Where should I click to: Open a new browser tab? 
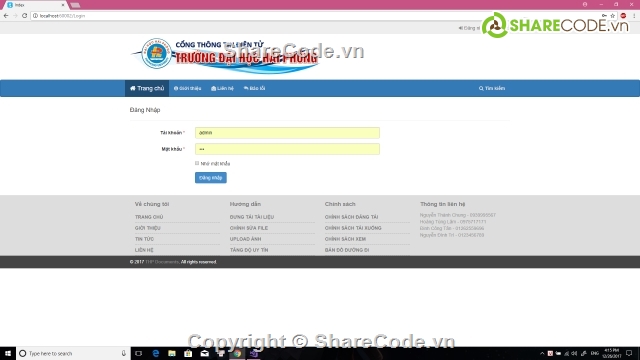click(76, 5)
